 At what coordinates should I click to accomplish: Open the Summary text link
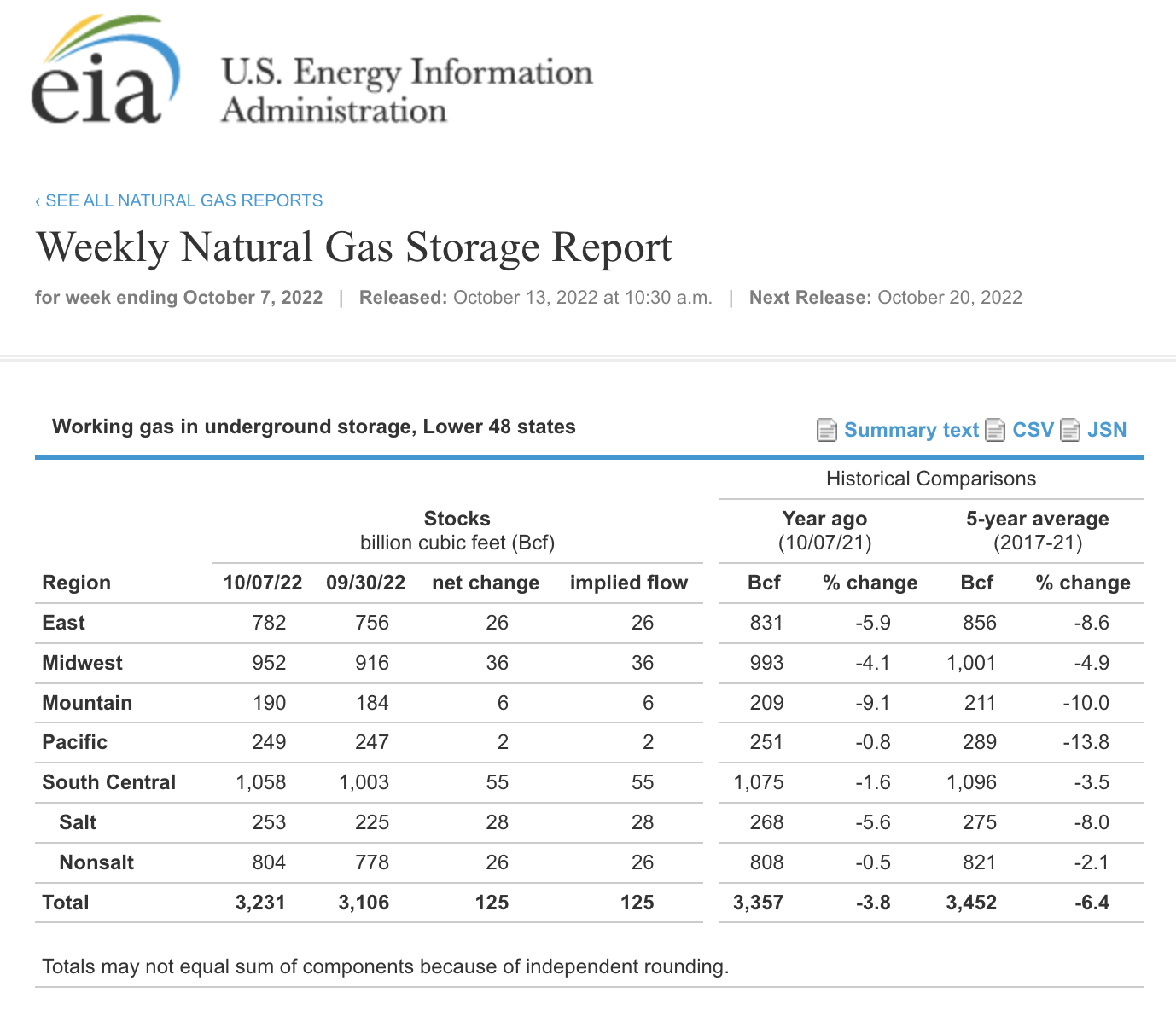911,430
